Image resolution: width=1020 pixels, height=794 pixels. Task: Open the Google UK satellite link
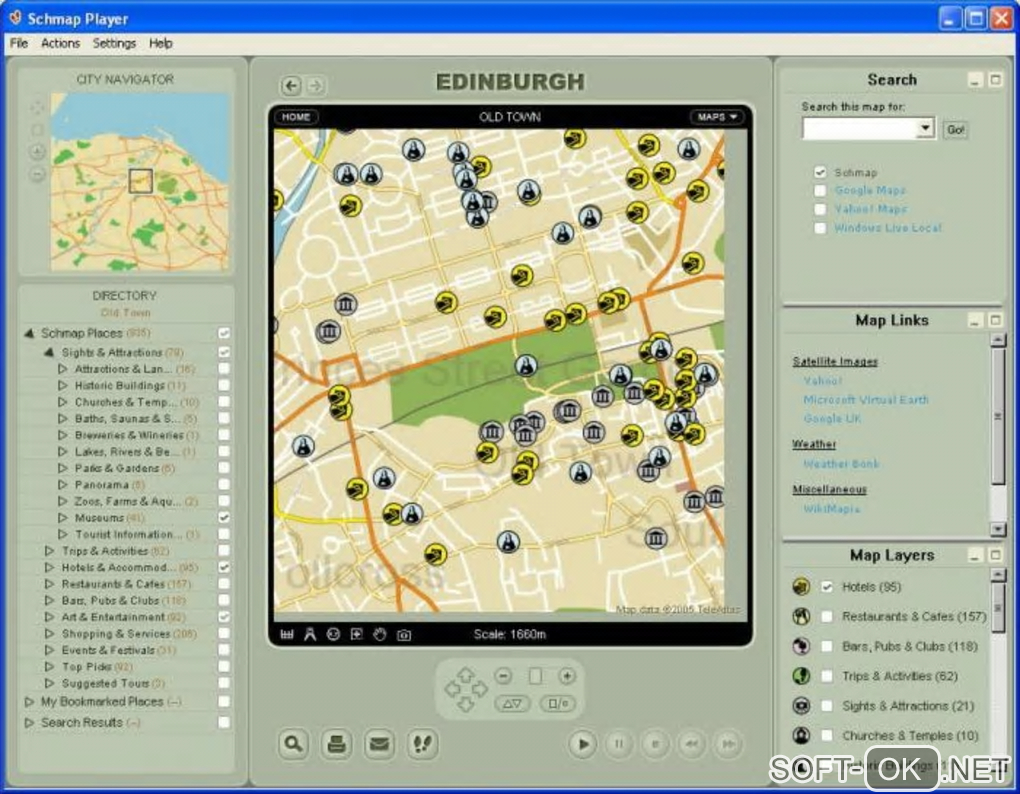point(832,418)
